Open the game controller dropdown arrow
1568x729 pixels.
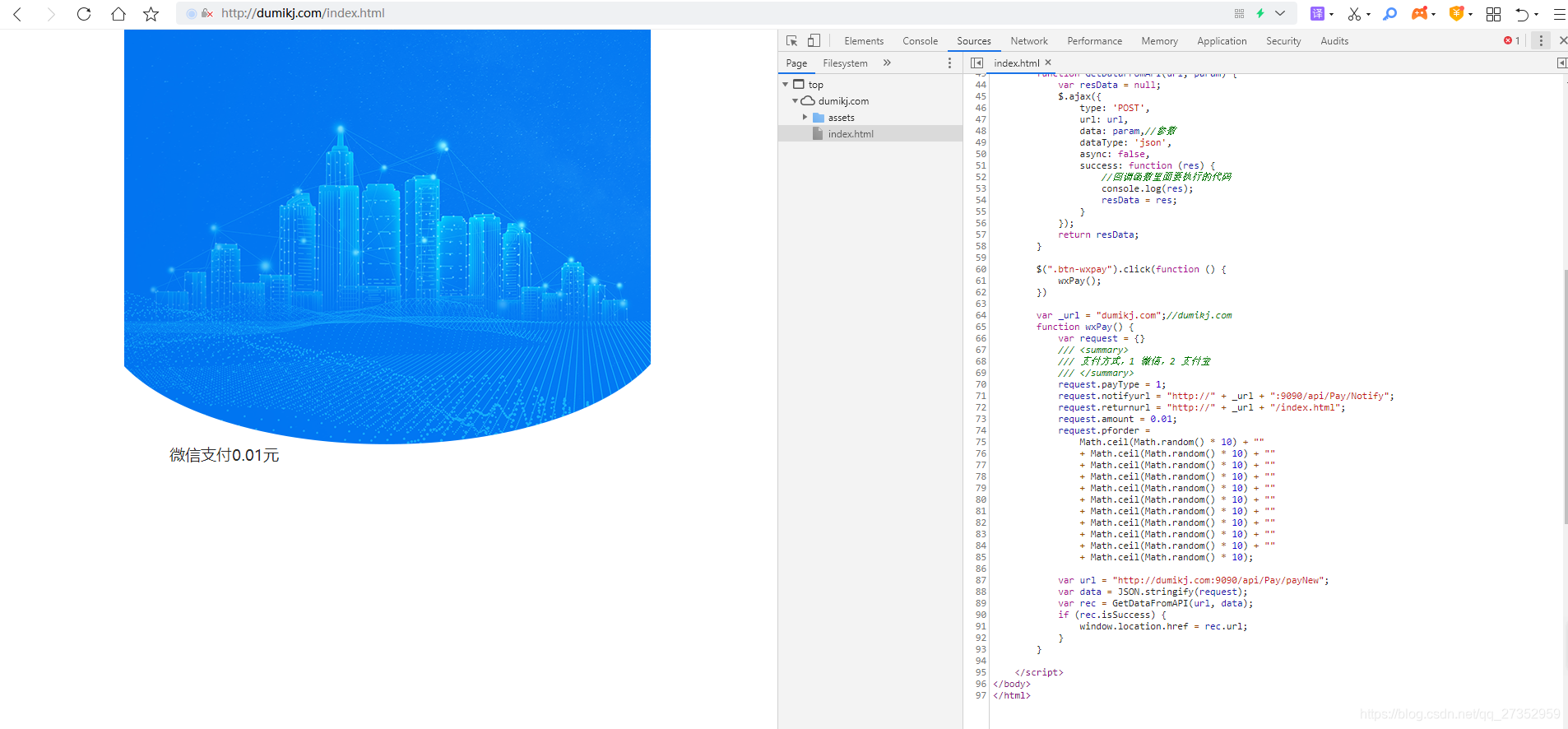pos(1433,14)
